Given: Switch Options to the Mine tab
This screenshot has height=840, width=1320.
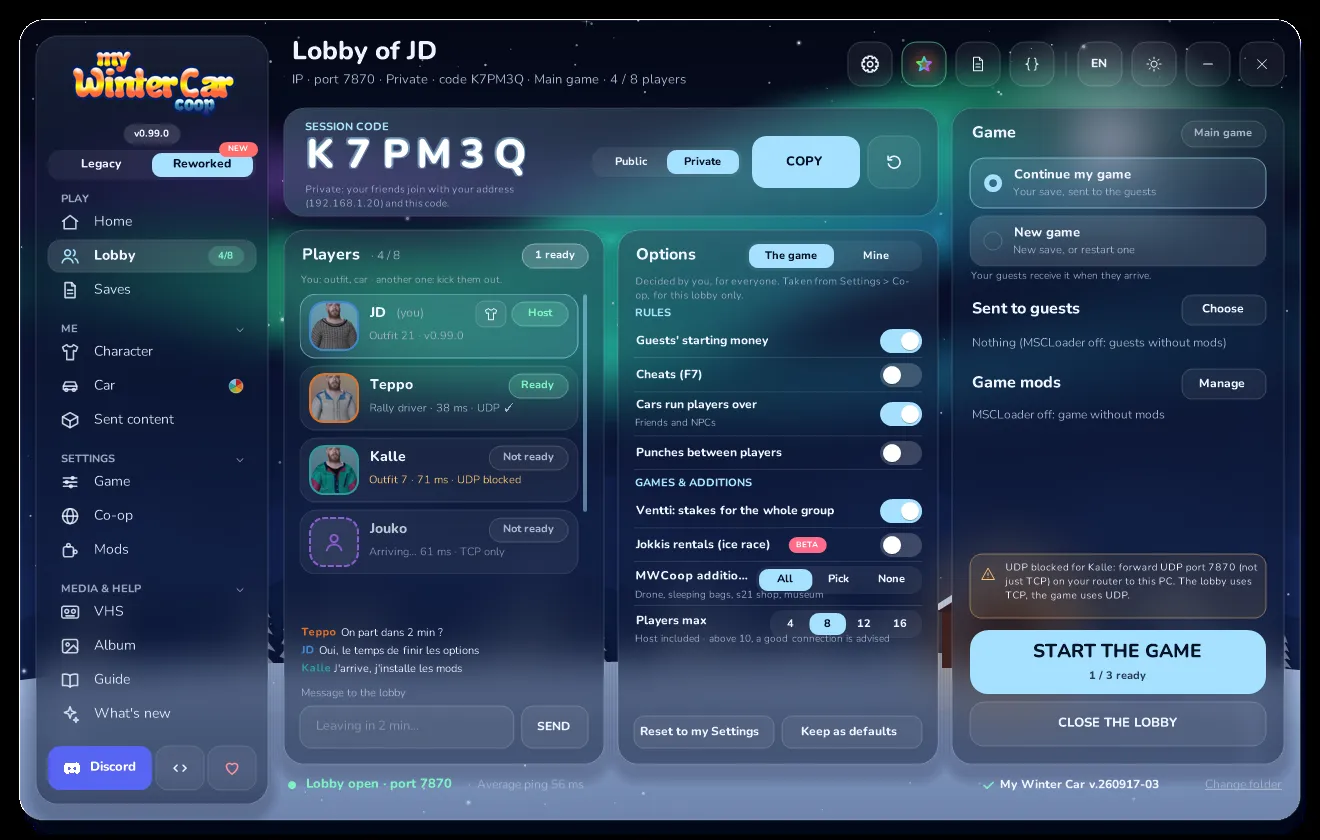Looking at the screenshot, I should (x=876, y=256).
